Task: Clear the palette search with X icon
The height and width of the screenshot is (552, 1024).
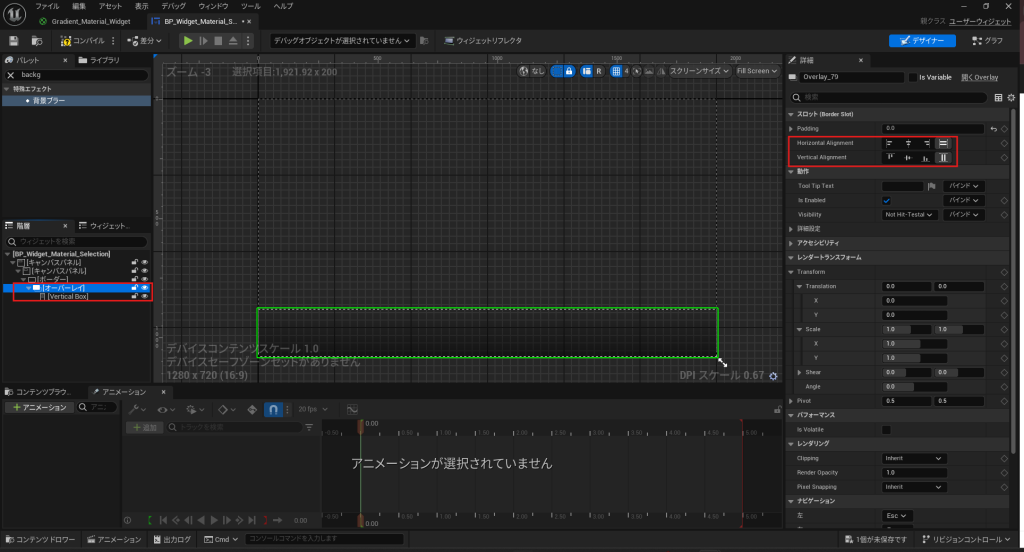Action: (11, 75)
